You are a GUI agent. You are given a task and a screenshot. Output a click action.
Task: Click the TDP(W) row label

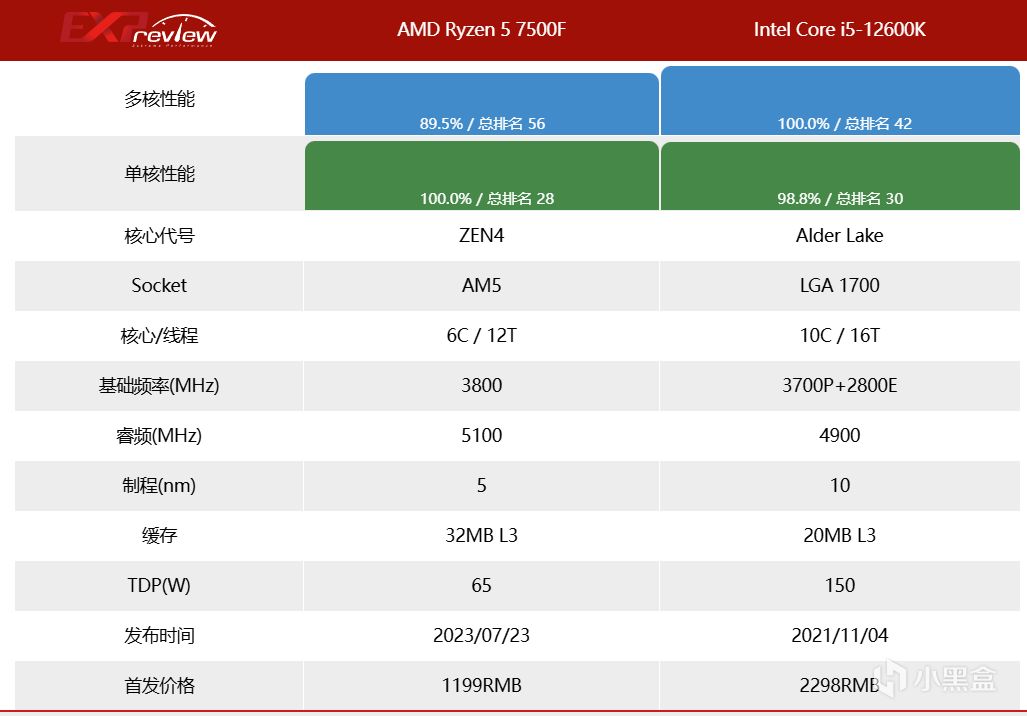pyautogui.click(x=159, y=585)
